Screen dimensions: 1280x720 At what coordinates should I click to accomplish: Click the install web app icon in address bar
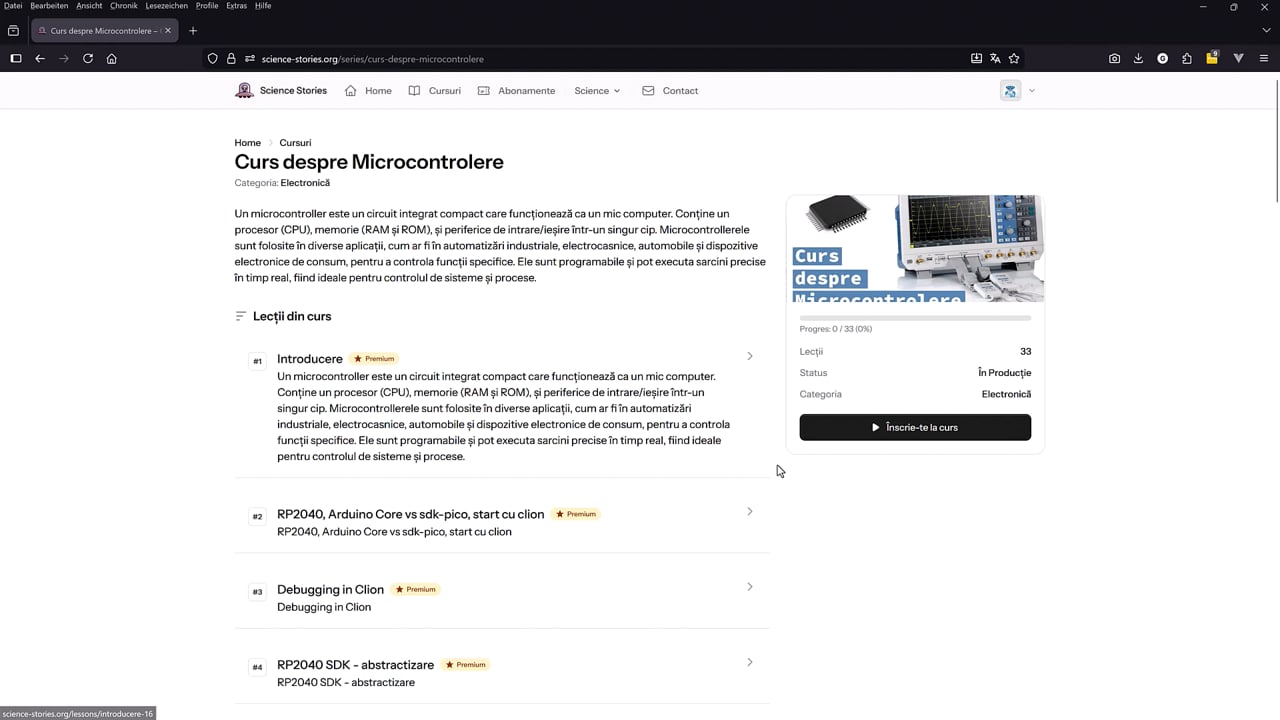pyautogui.click(x=977, y=59)
